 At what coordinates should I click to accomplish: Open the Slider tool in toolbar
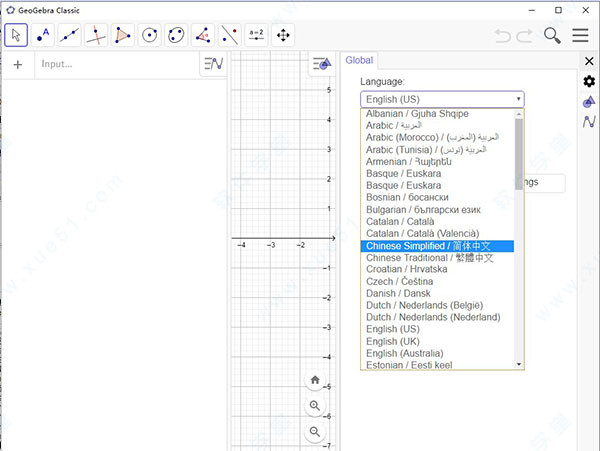tap(256, 35)
